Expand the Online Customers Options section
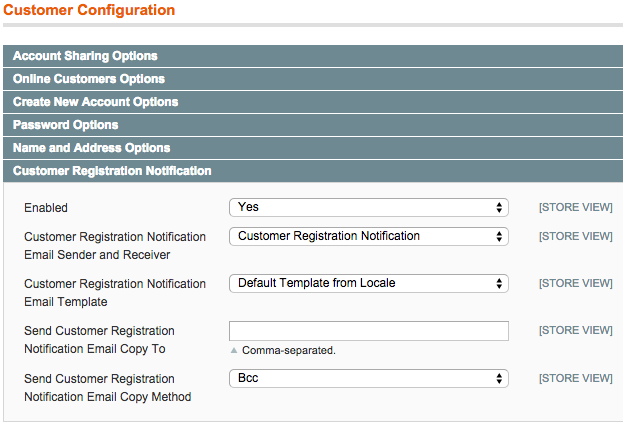 pyautogui.click(x=313, y=79)
